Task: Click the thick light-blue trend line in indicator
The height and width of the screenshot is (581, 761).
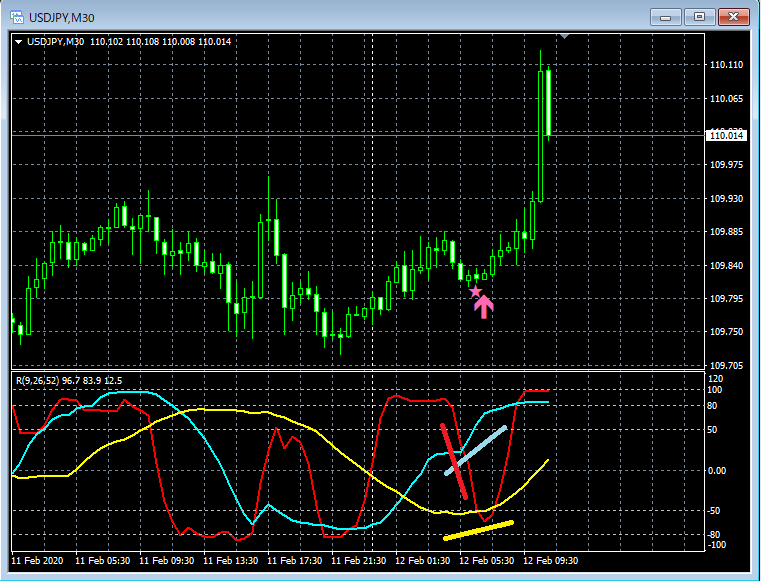Action: [x=476, y=450]
